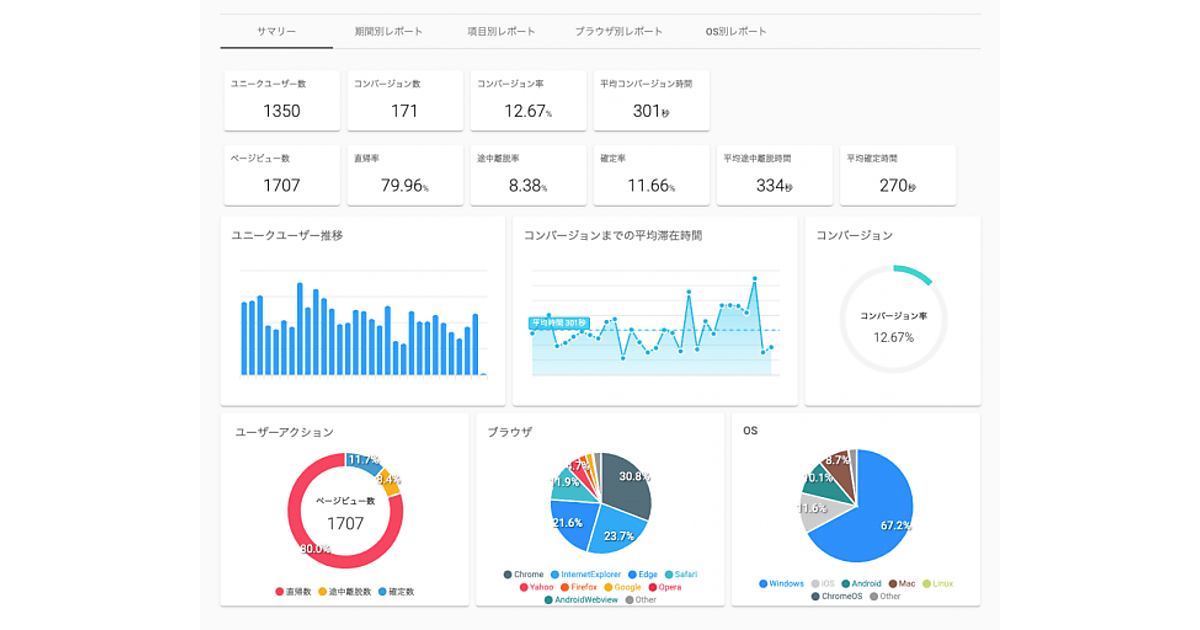The height and width of the screenshot is (630, 1200).
Task: Toggle the 確定数 legend item
Action: 396,592
